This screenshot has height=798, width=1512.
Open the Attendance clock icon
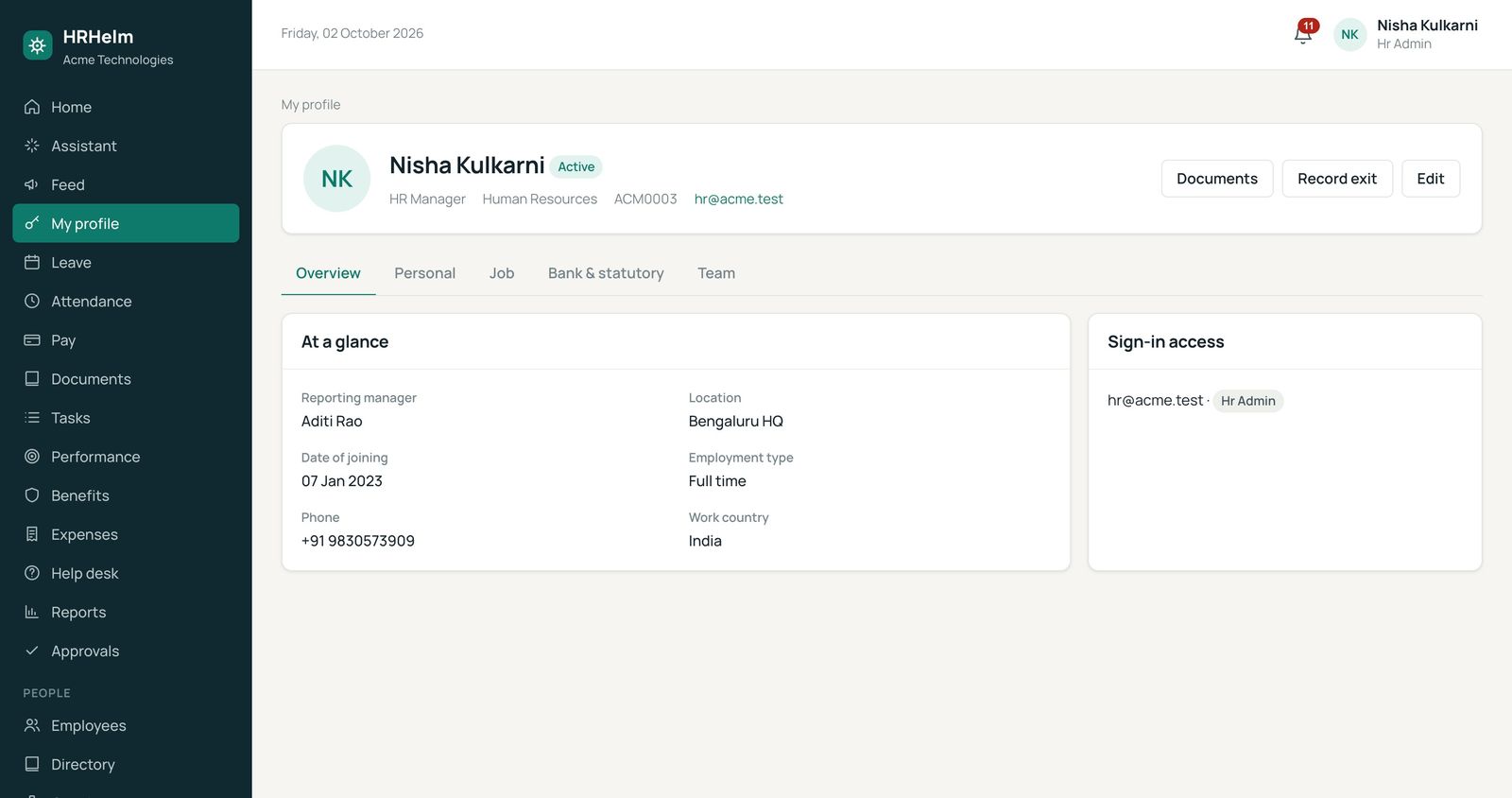(x=32, y=301)
